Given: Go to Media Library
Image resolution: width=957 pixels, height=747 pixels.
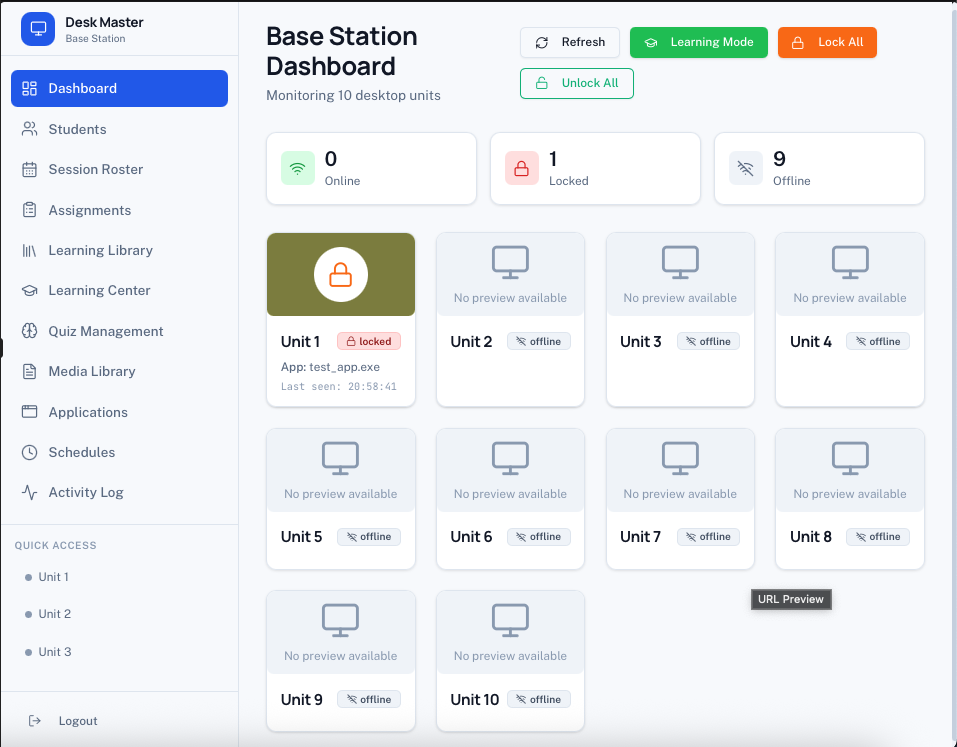Looking at the screenshot, I should (120, 371).
